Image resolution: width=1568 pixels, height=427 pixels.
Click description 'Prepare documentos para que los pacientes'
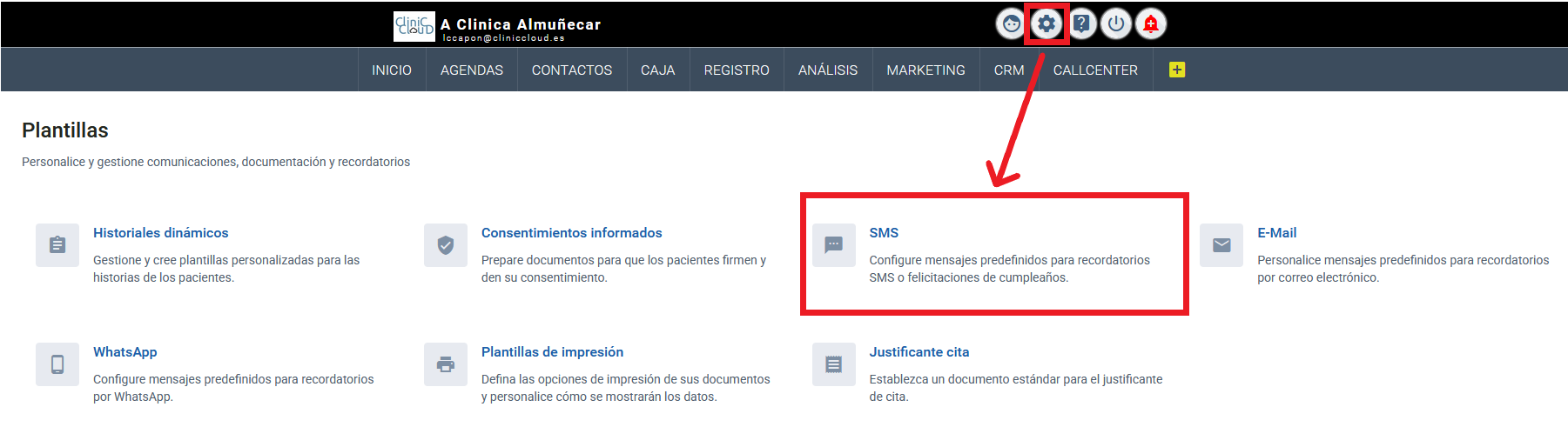point(624,269)
